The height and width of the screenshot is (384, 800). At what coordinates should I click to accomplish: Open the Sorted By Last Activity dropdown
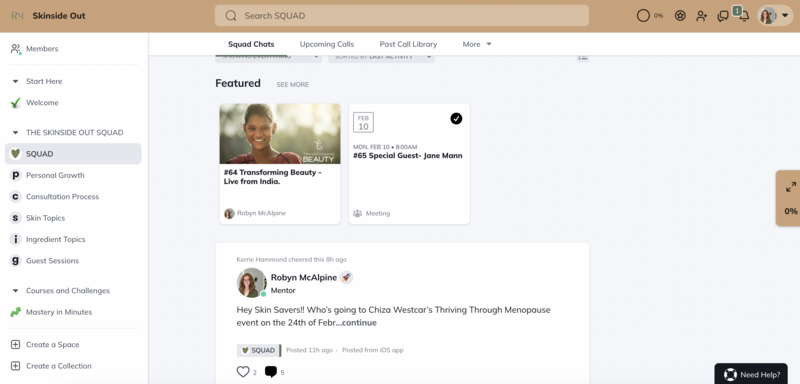[381, 58]
